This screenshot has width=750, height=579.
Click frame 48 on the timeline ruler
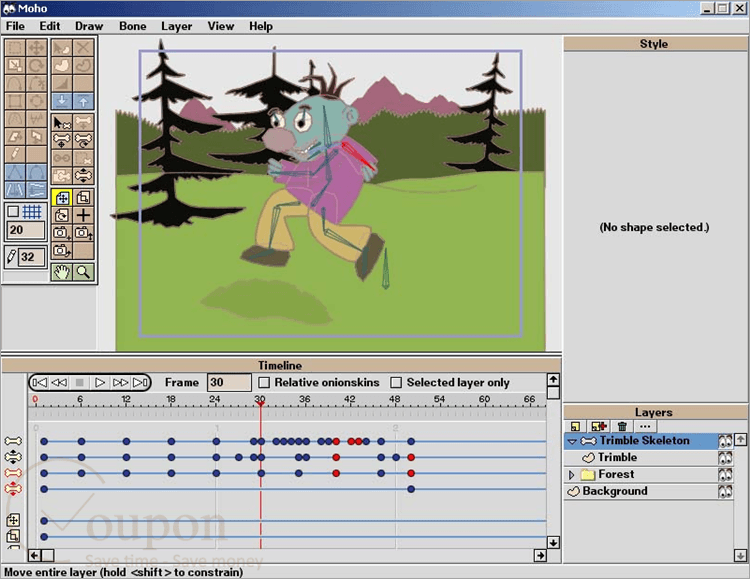[x=395, y=399]
